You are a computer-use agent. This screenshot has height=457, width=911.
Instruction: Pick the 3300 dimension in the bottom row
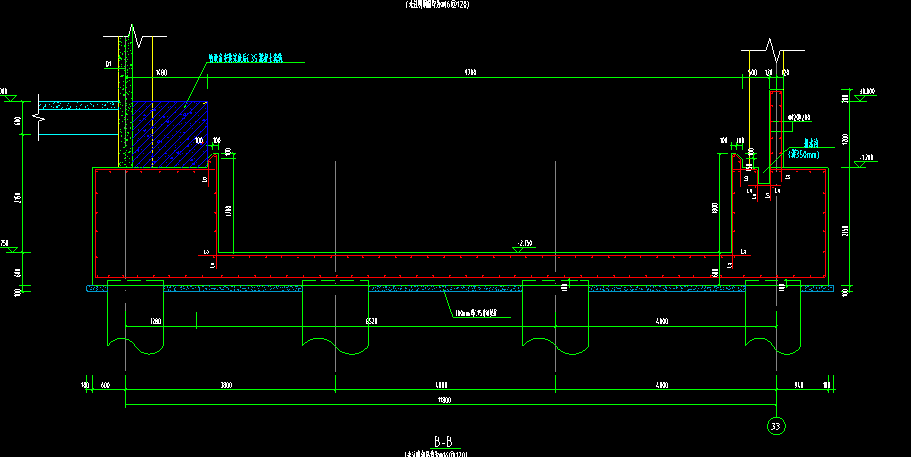coord(227,385)
